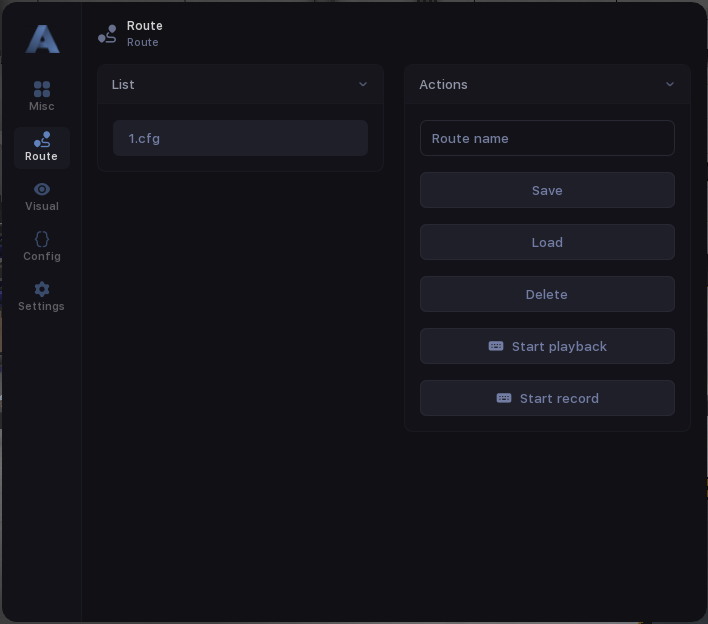Click keyboard hotkey icon beside Start record
The image size is (708, 624).
pyautogui.click(x=504, y=398)
